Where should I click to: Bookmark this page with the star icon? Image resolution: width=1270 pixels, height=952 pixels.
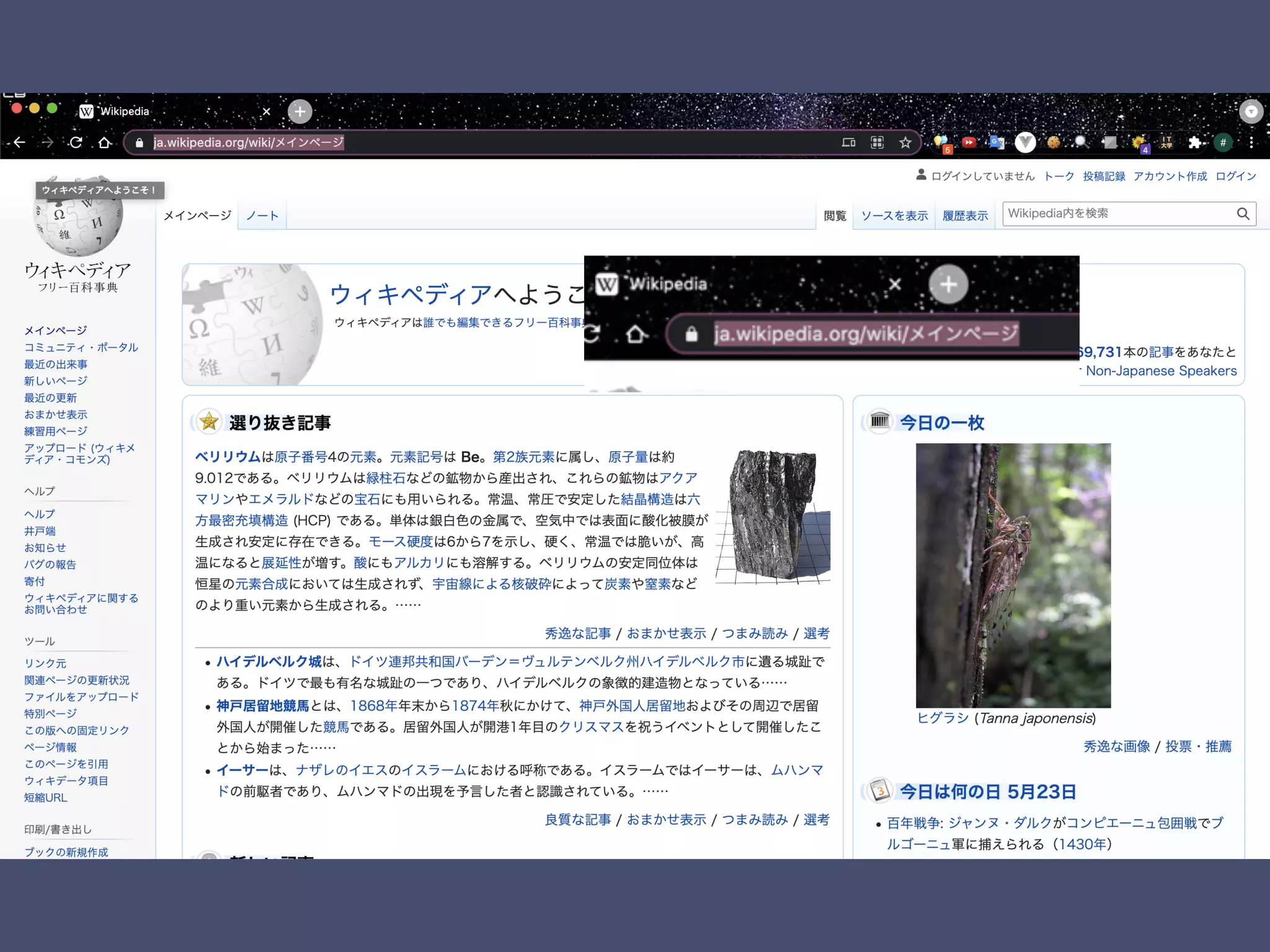(x=905, y=143)
